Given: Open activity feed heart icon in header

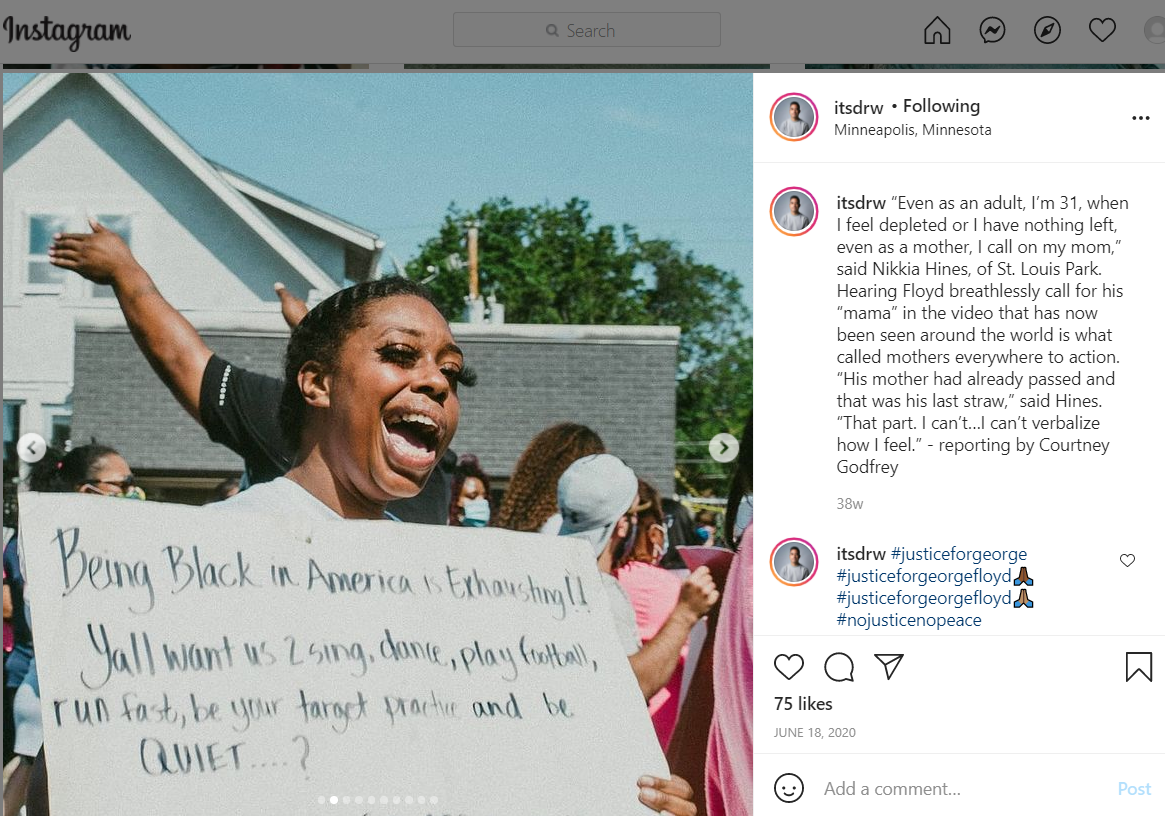Looking at the screenshot, I should click(x=1102, y=30).
